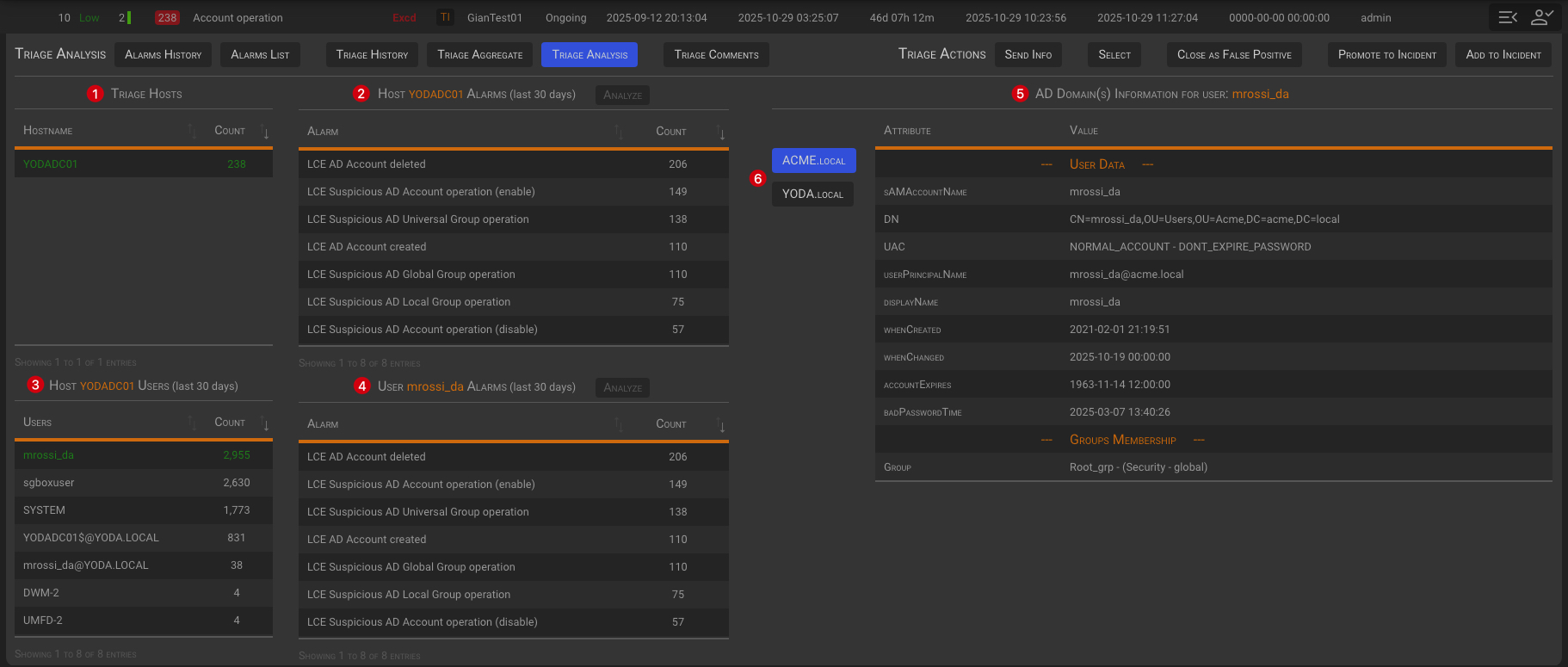Click the collapse menu list icon
The height and width of the screenshot is (667, 1568).
click(x=1508, y=17)
